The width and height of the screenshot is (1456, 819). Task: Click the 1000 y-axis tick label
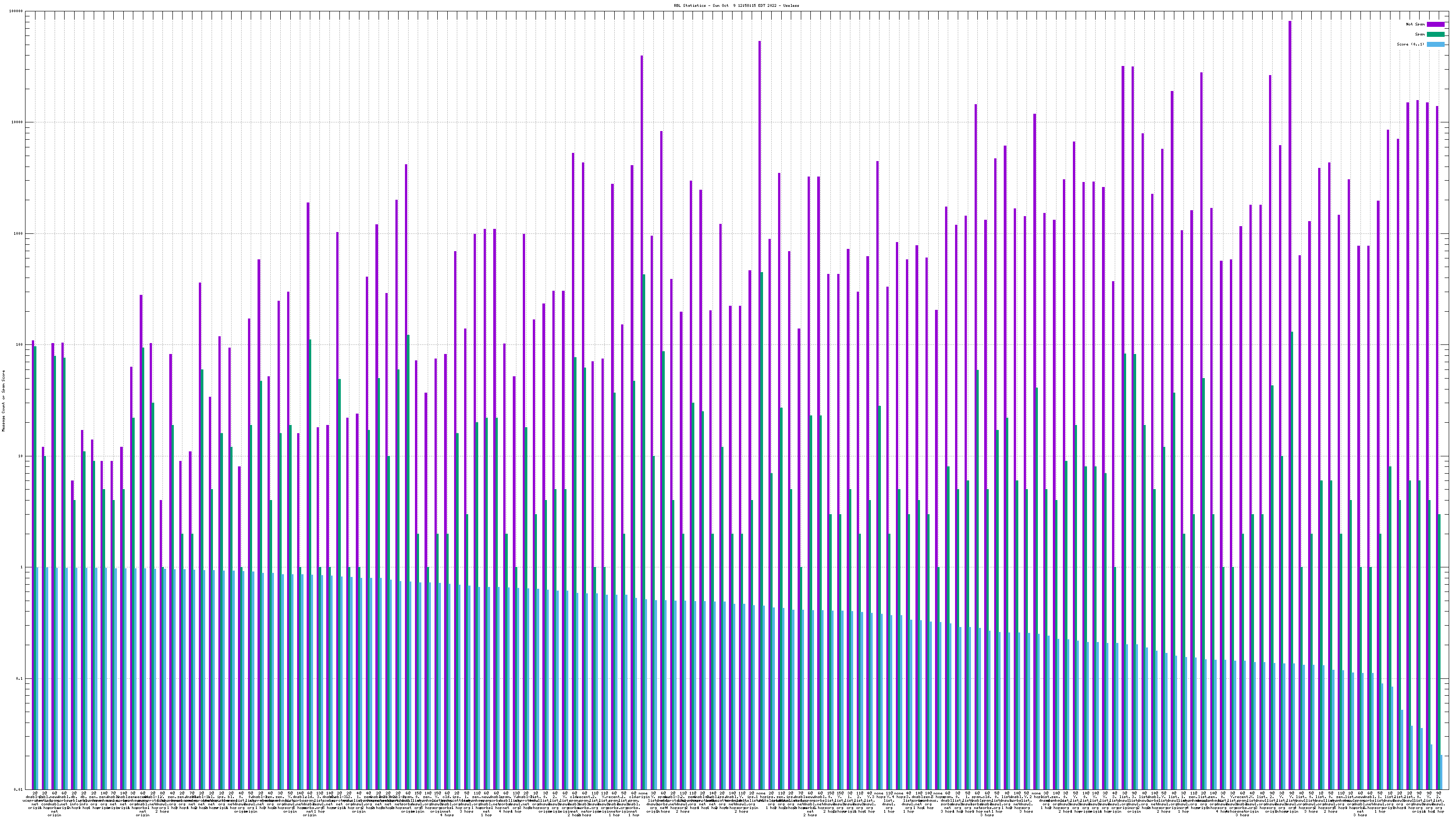pos(19,234)
